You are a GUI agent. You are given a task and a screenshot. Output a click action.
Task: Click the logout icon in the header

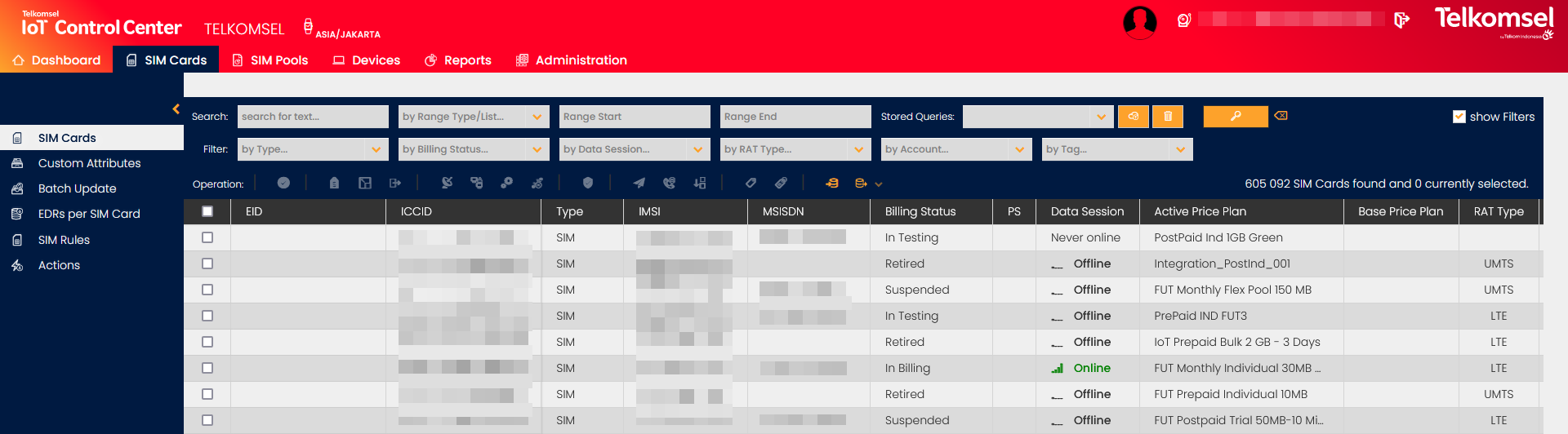[1401, 20]
